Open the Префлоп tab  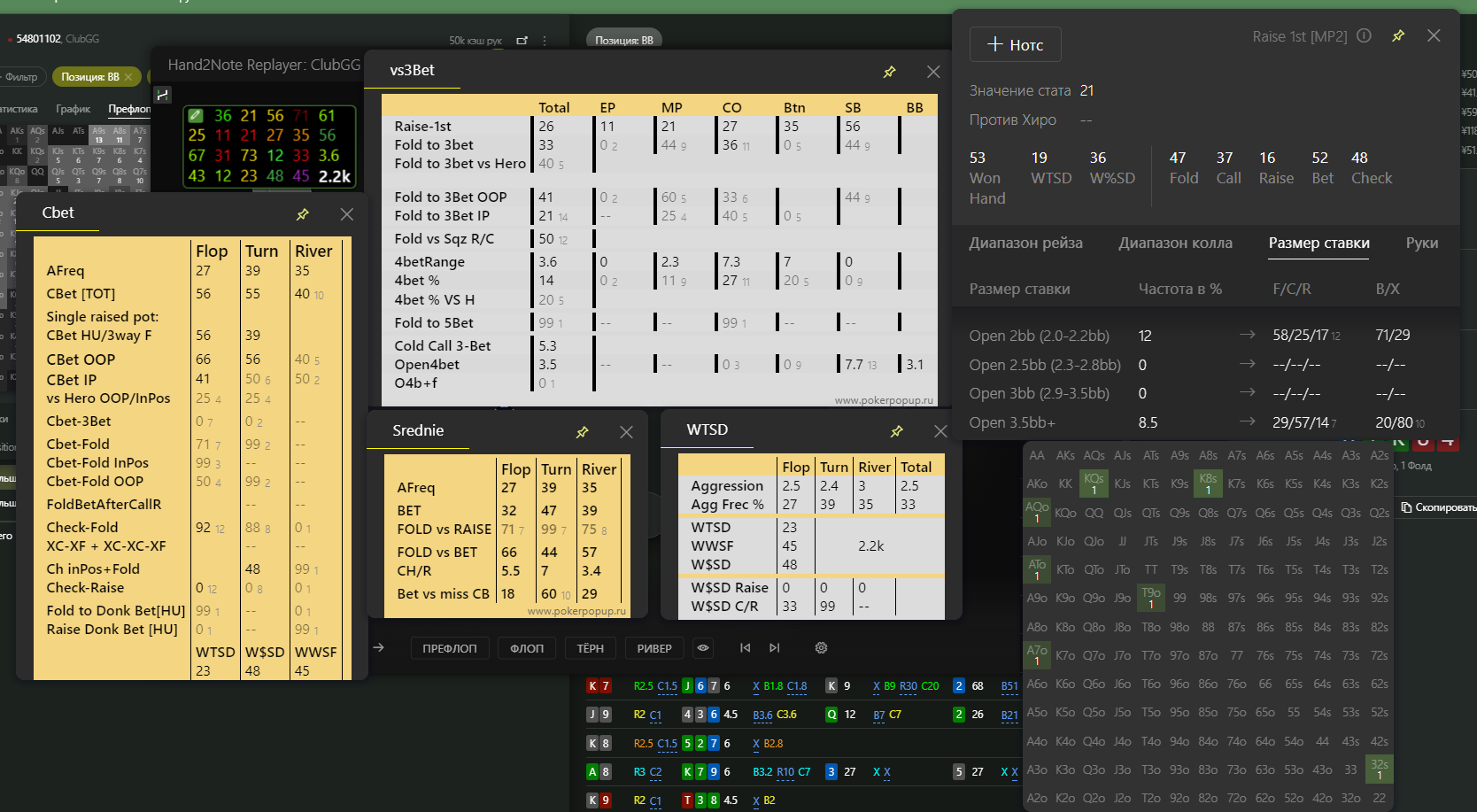click(x=129, y=109)
